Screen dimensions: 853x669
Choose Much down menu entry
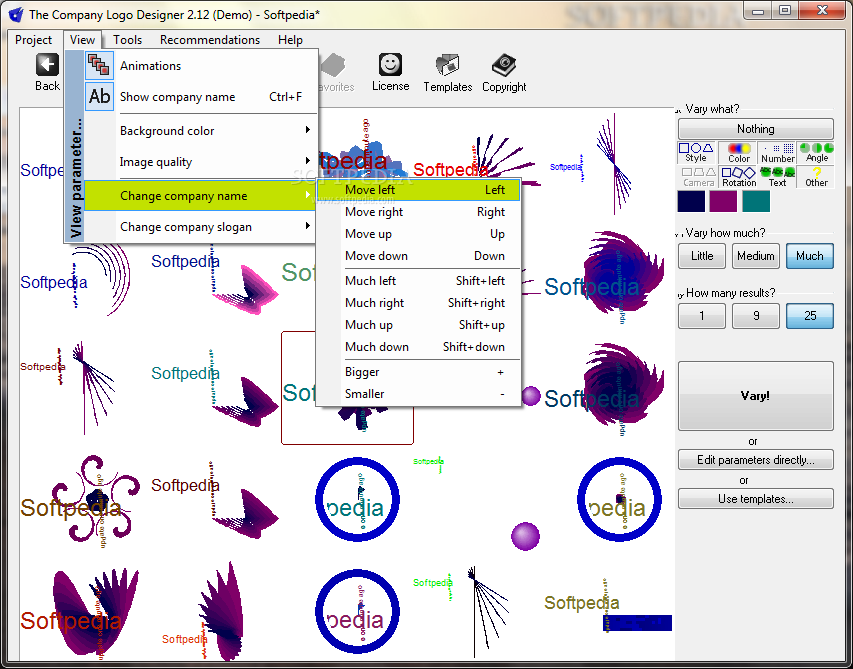pos(418,346)
